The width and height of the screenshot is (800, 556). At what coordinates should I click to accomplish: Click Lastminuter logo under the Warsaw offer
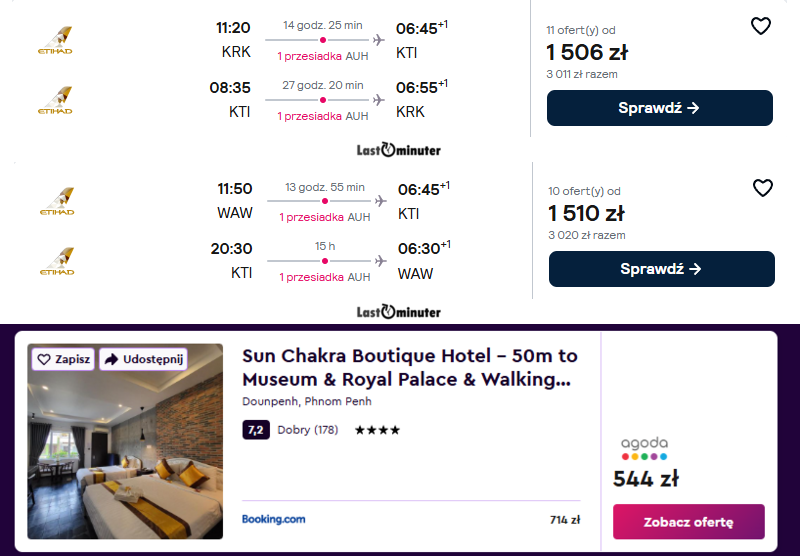(398, 312)
